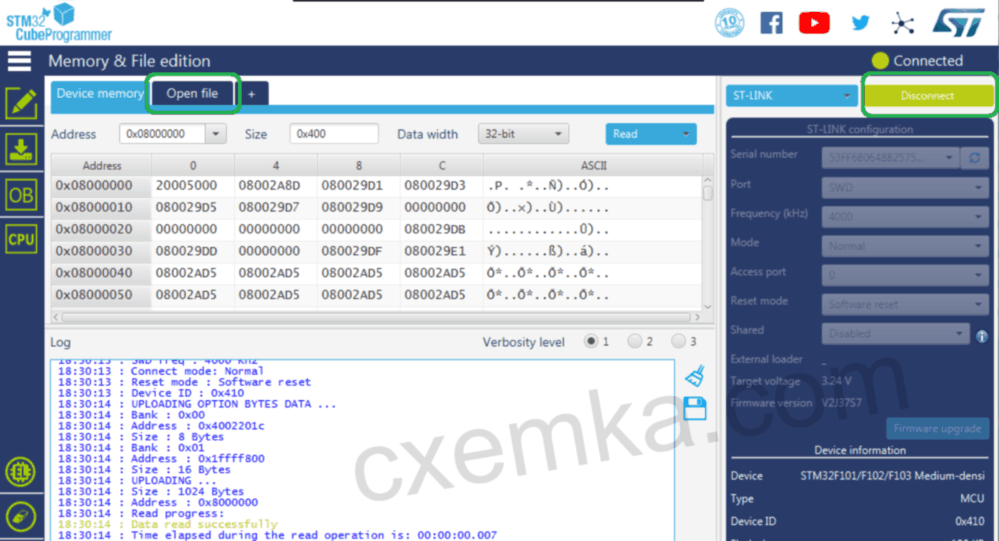
Task: Open the Option Bytes (OB) panel
Action: pyautogui.click(x=21, y=195)
